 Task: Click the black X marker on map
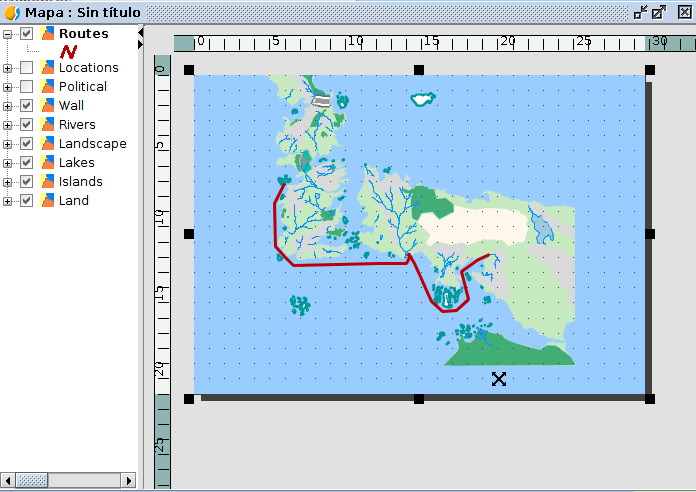(x=499, y=378)
